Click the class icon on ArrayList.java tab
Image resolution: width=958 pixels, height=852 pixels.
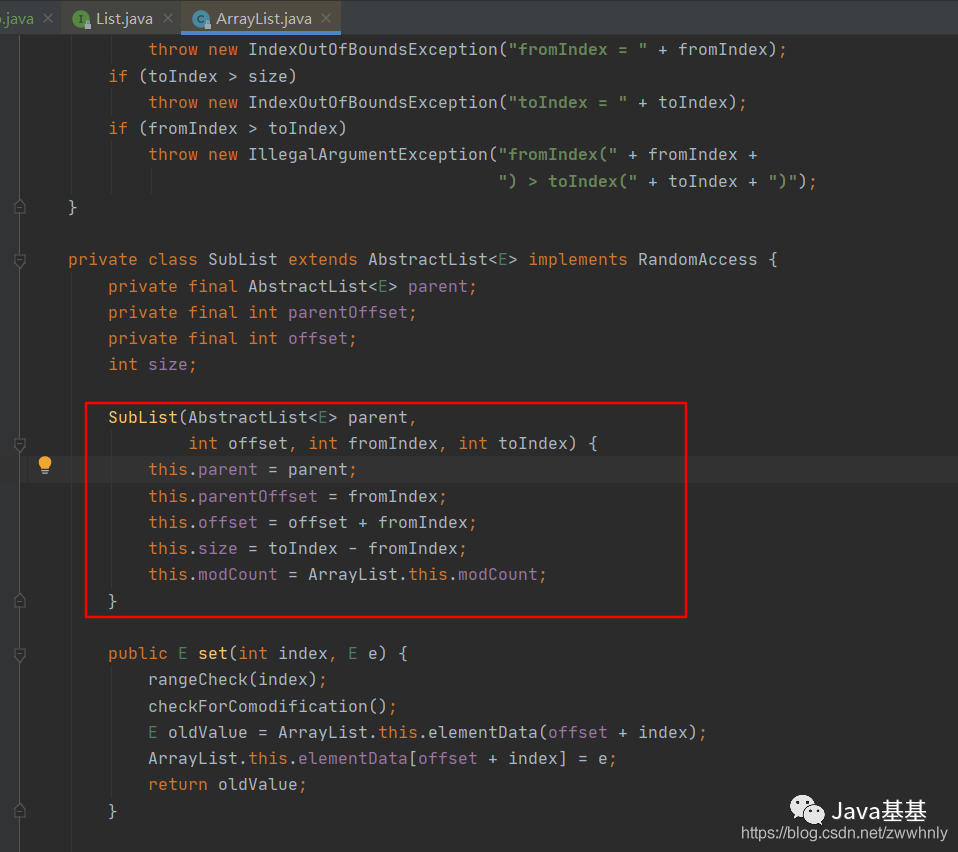click(x=201, y=20)
